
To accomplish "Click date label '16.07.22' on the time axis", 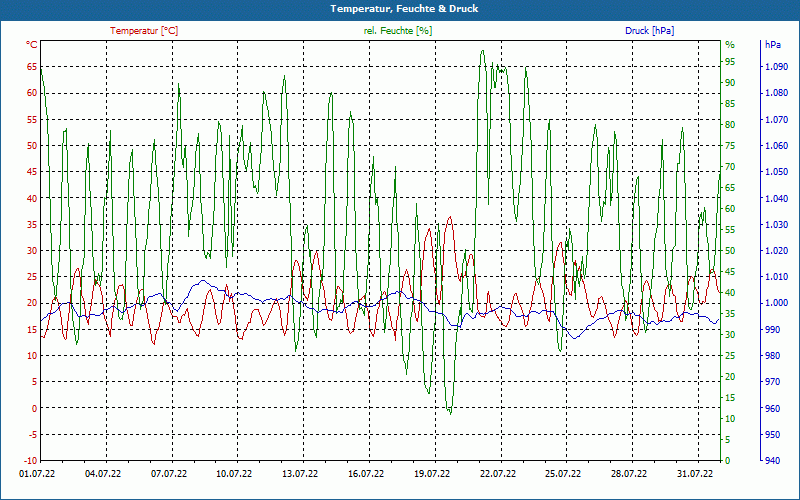I will tap(366, 474).
